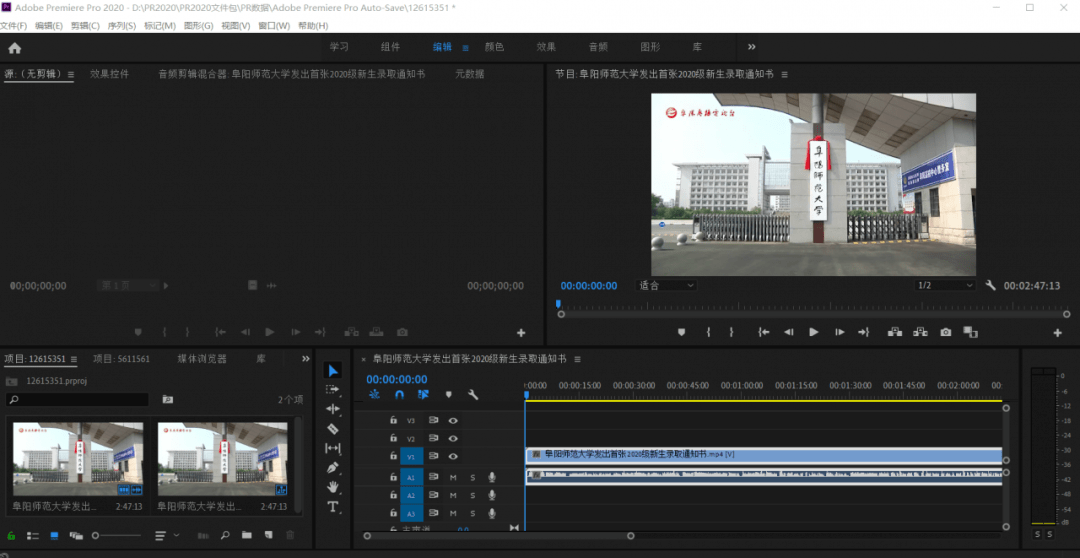This screenshot has width=1080, height=558.
Task: Switch to the 效果控件 tab
Action: click(110, 74)
